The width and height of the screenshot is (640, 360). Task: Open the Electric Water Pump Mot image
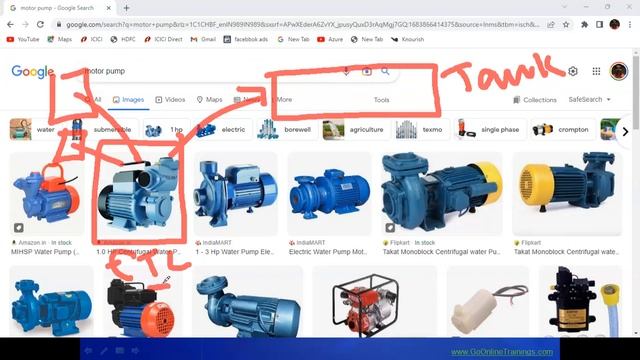[x=329, y=194]
